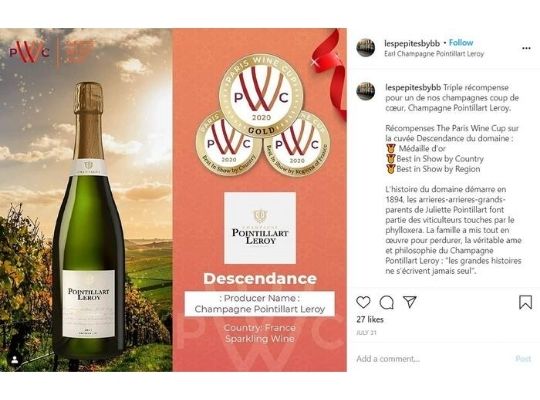
Task: Click the PWC Gold 2020 medal
Action: click(x=261, y=95)
